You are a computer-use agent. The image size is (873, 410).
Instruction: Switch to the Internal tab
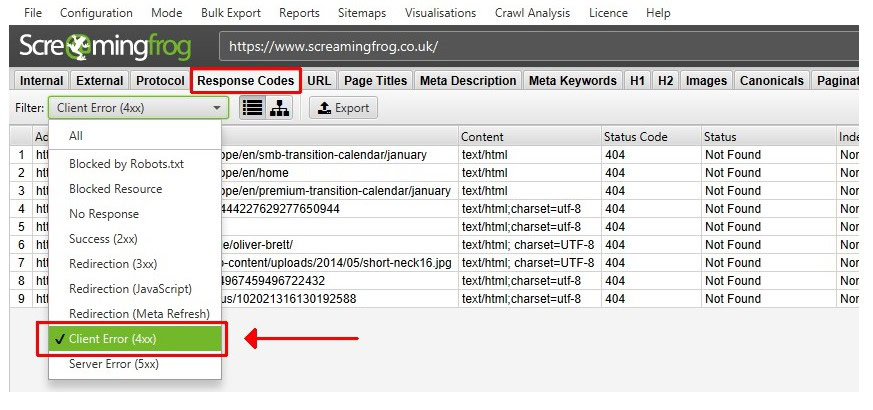click(41, 81)
